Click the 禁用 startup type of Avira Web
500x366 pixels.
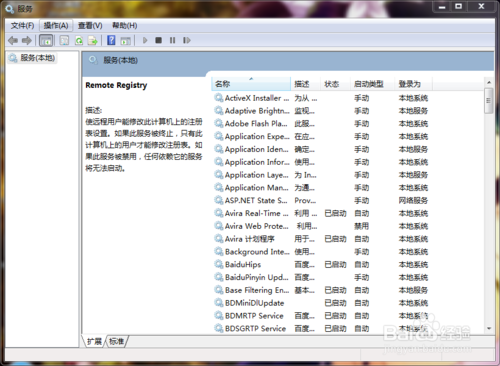point(362,226)
